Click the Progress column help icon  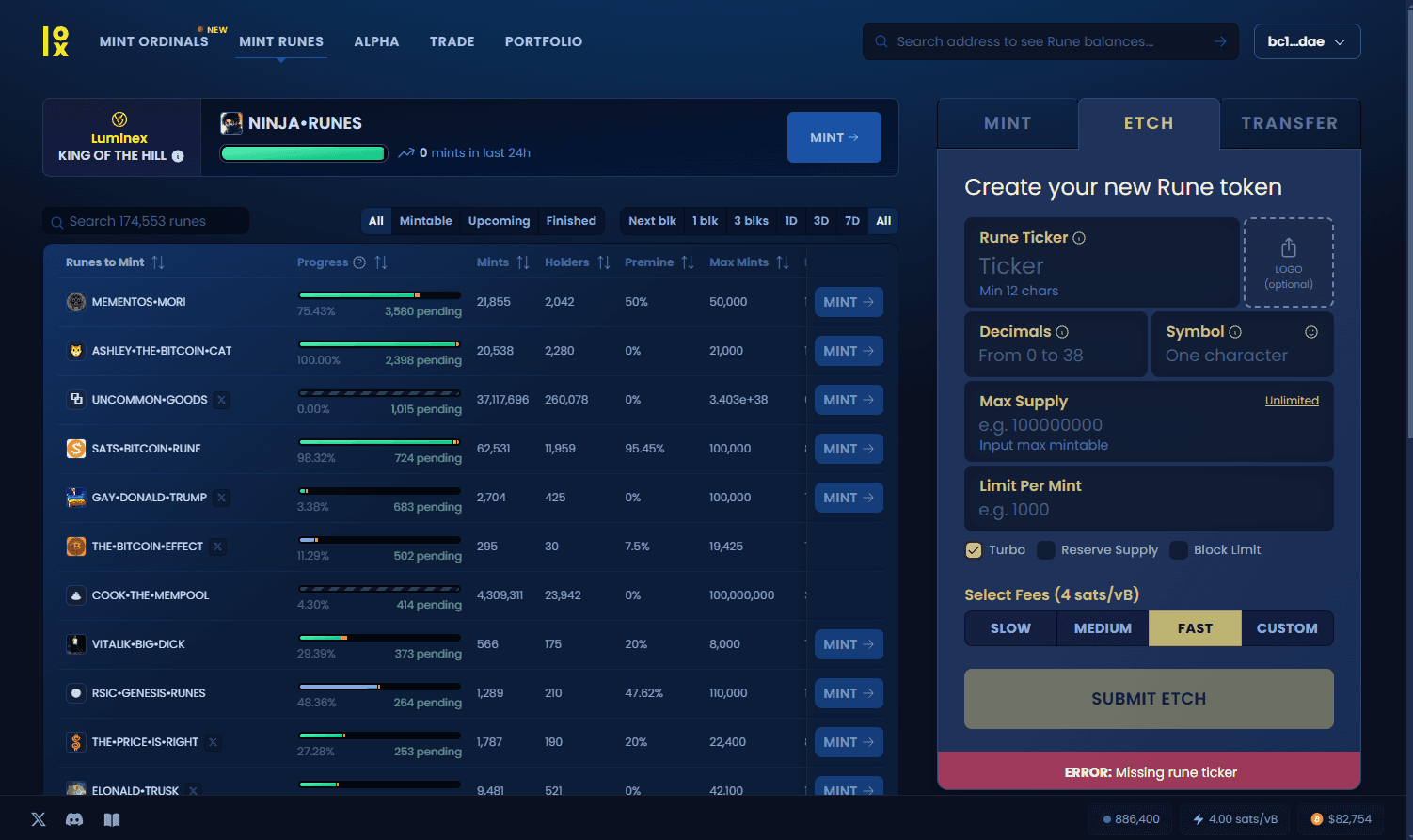359,262
